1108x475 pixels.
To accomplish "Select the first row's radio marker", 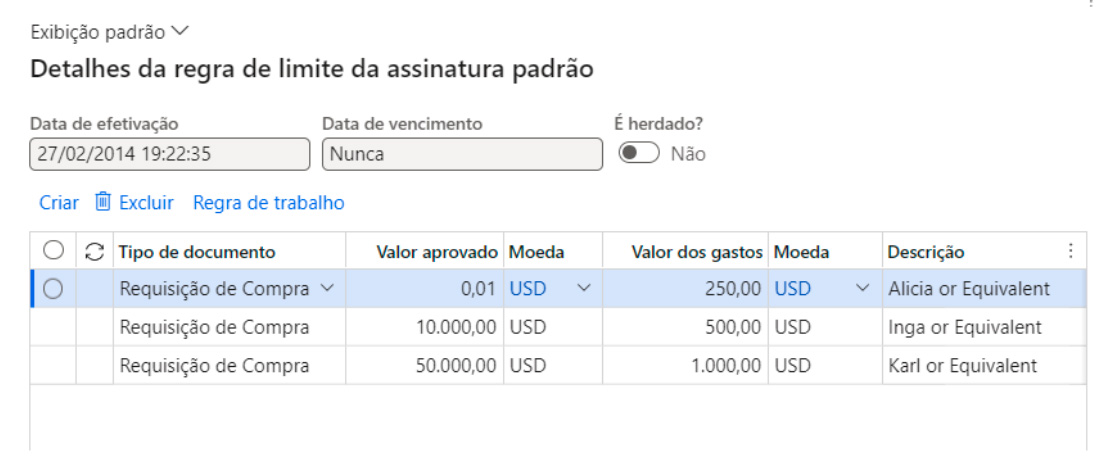I will pyautogui.click(x=54, y=289).
